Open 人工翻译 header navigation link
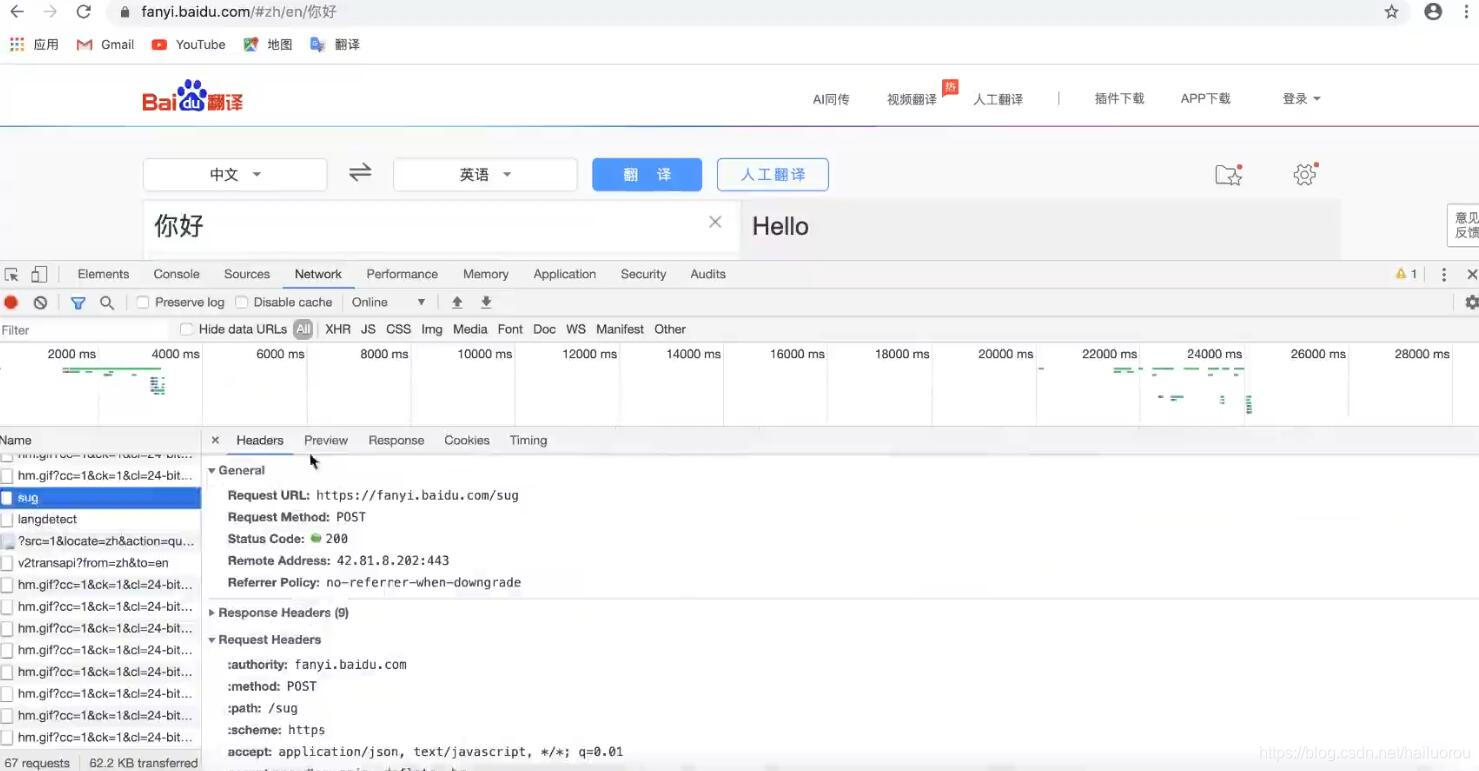Image resolution: width=1479 pixels, height=771 pixels. [998, 99]
